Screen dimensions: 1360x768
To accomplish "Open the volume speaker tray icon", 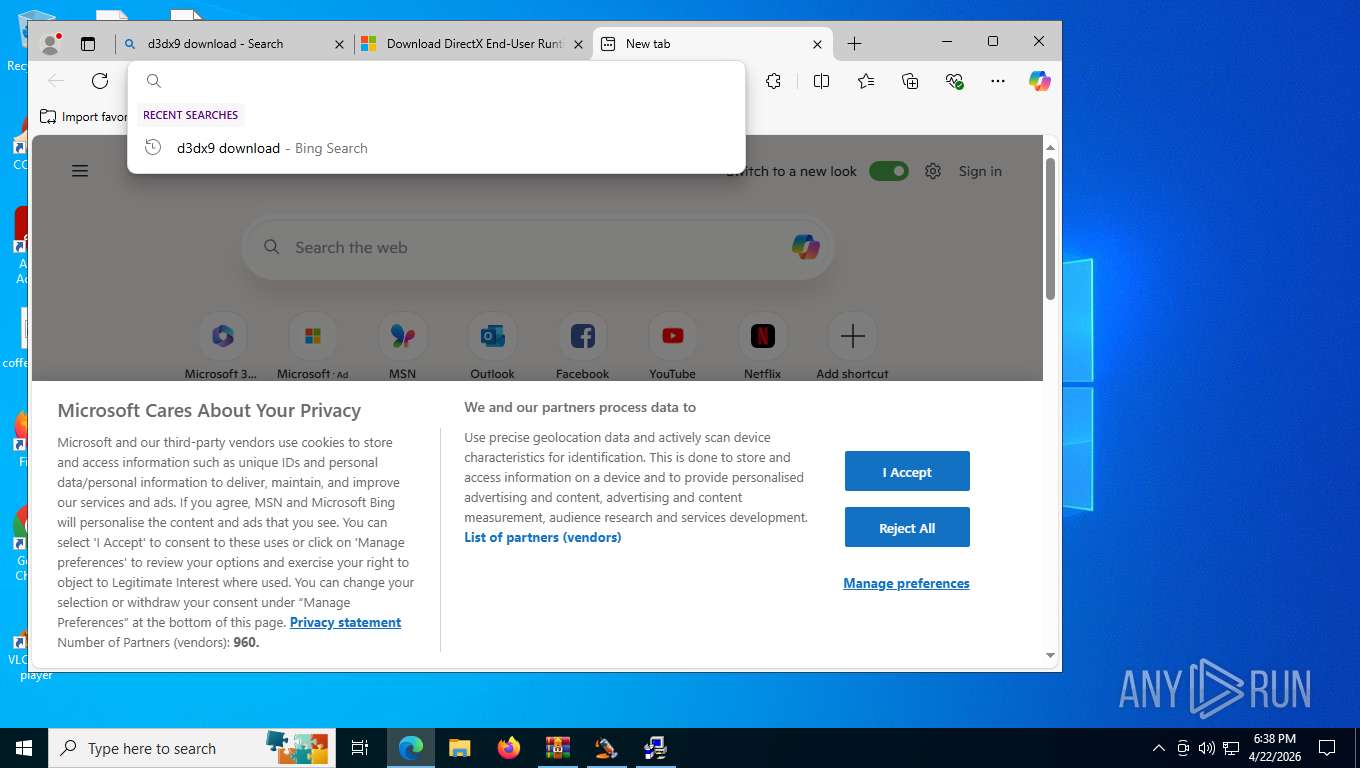I will point(1207,748).
